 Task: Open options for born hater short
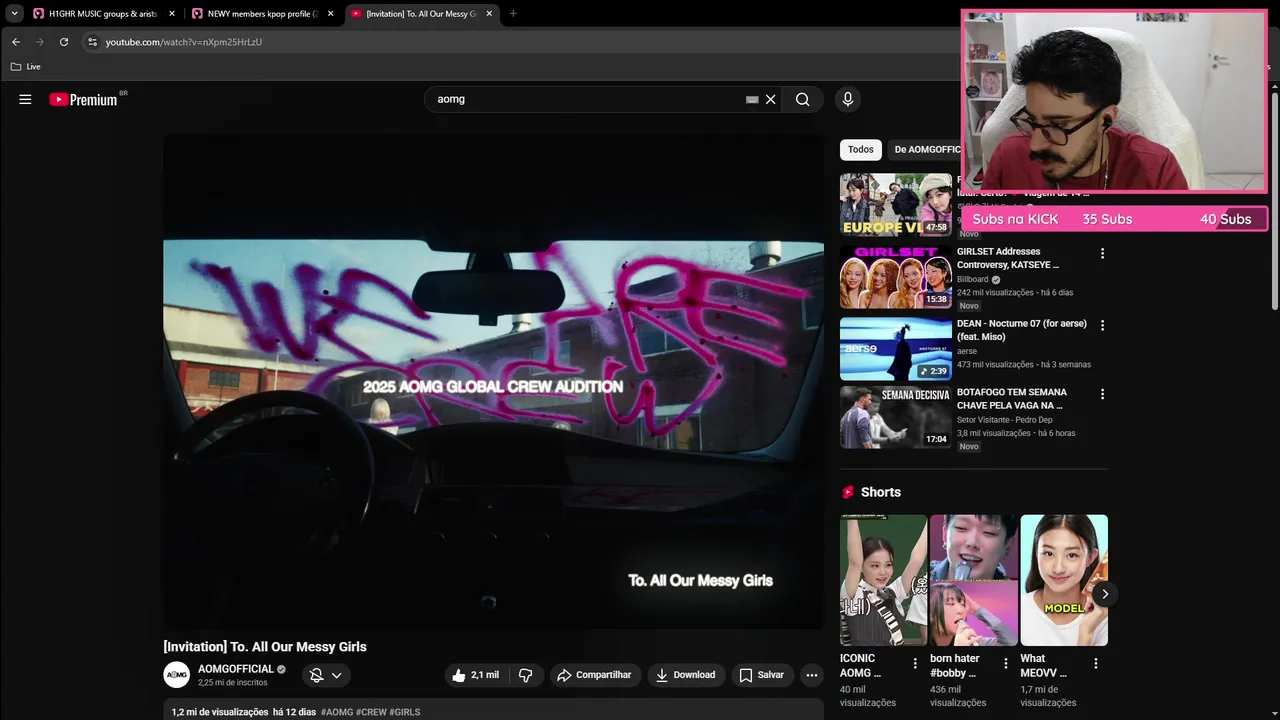(x=1005, y=663)
